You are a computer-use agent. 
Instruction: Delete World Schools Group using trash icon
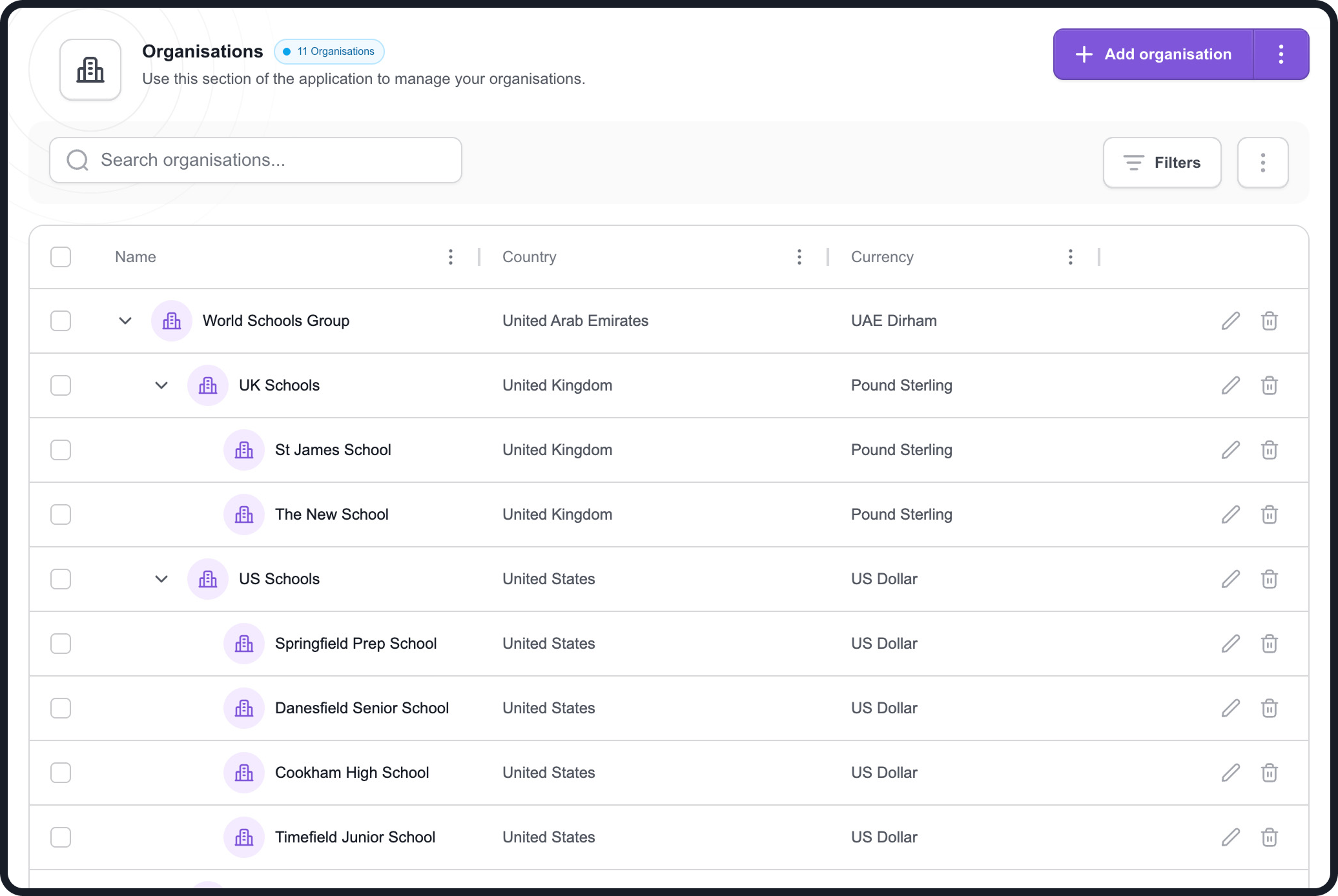[x=1270, y=321]
